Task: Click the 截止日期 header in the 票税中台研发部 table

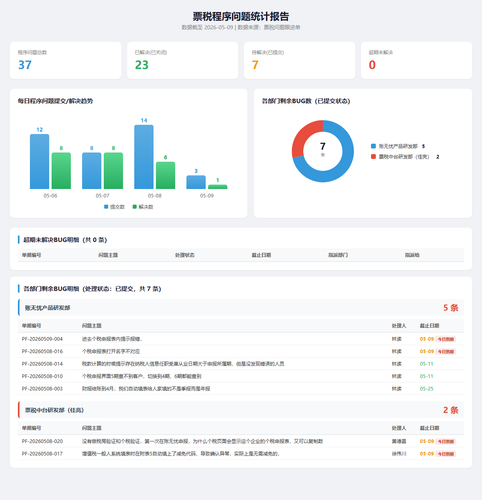Action: pyautogui.click(x=429, y=428)
